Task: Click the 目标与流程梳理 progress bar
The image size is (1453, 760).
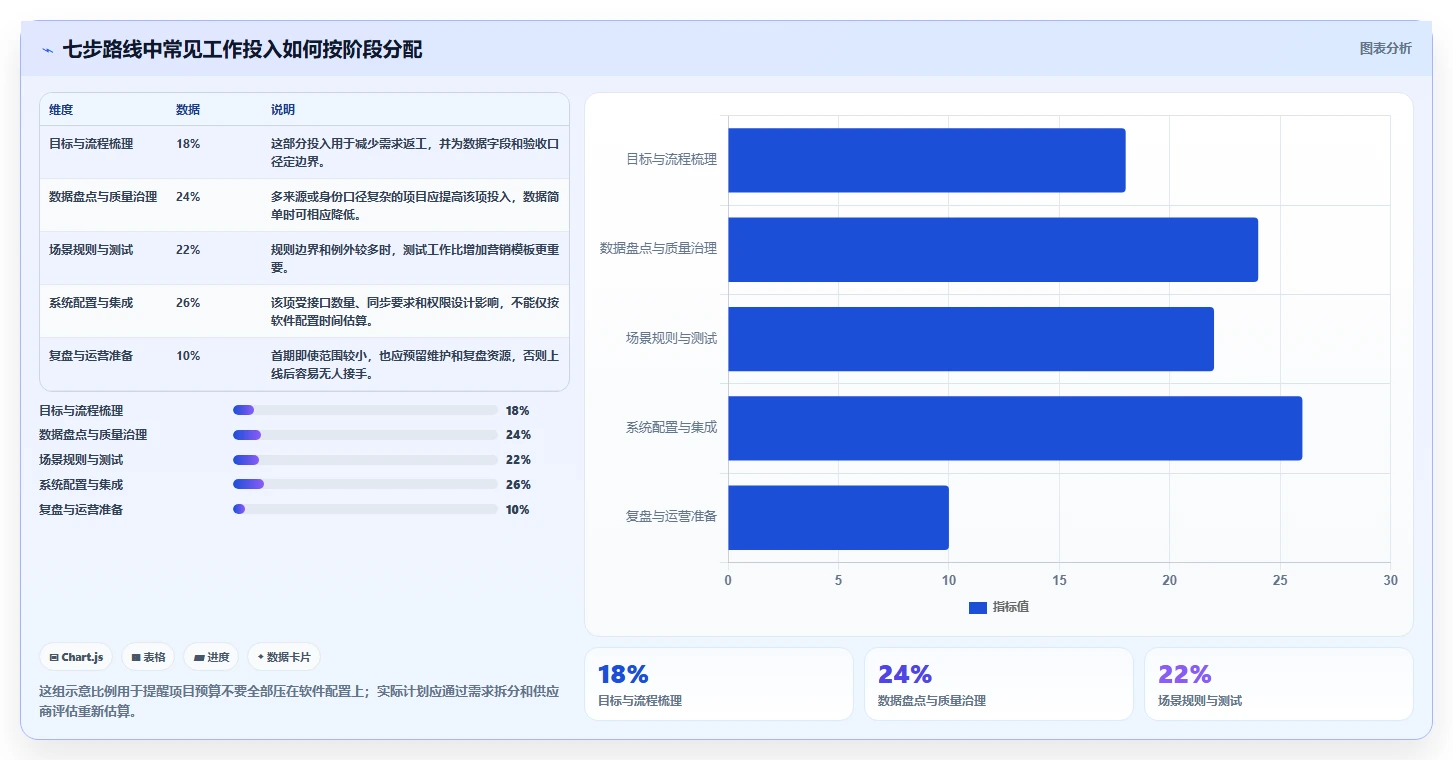Action: click(x=365, y=410)
